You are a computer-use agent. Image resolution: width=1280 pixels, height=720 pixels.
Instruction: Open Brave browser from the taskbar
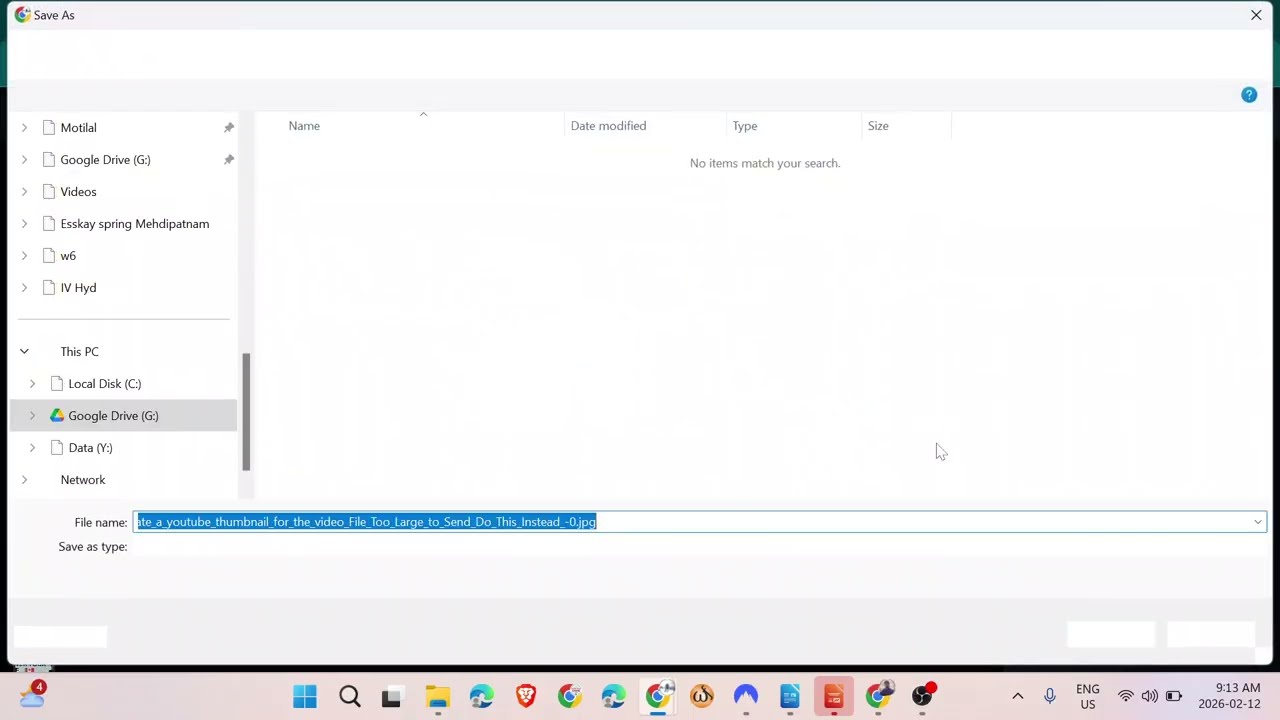(525, 696)
